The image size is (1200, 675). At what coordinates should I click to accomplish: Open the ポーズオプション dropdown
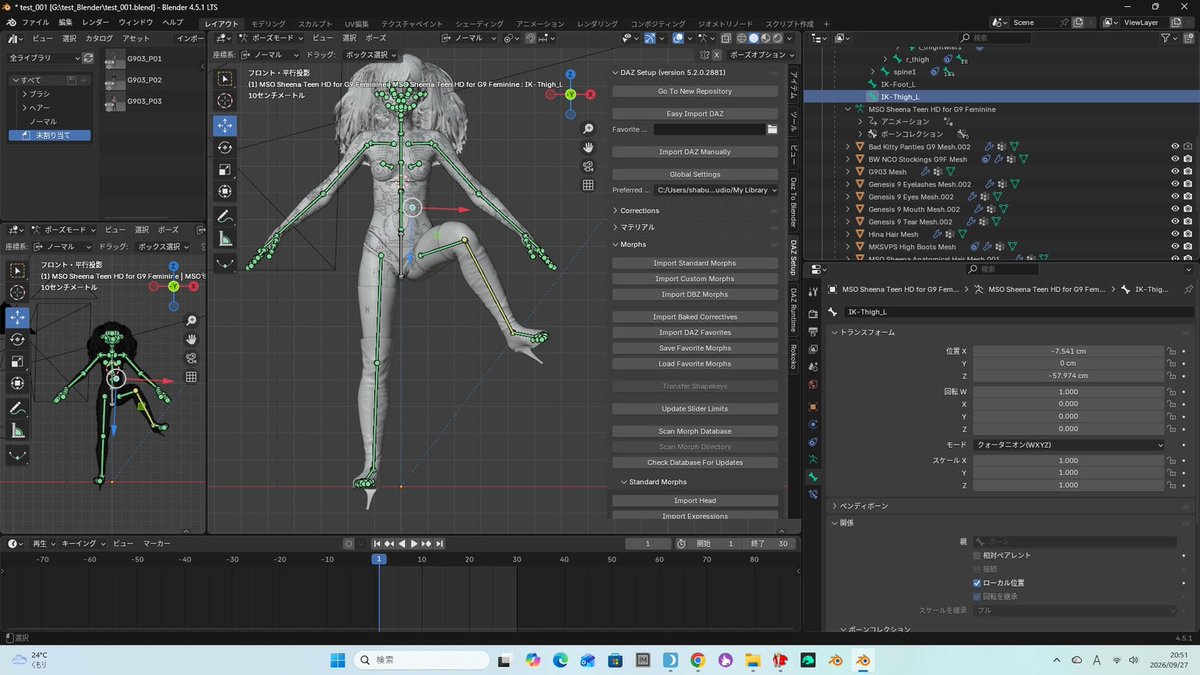tap(762, 55)
